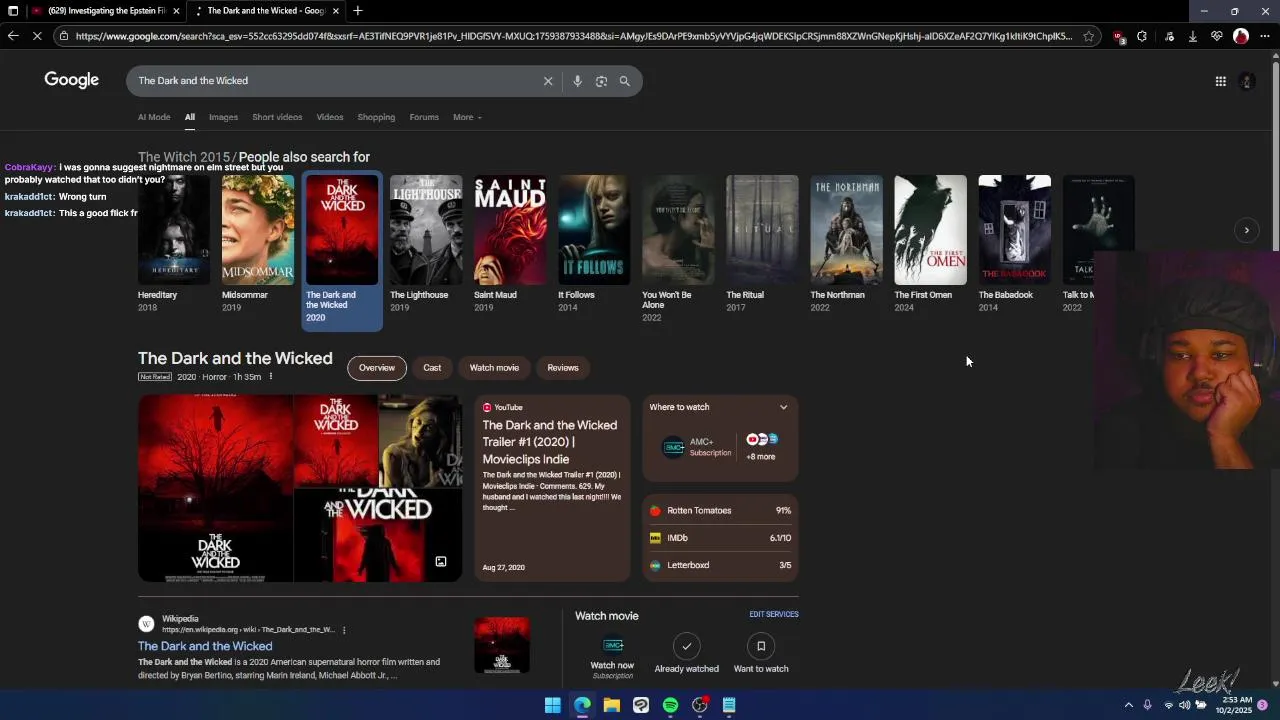Open Google Lens image search icon
Viewport: 1280px width, 720px height.
pos(601,81)
